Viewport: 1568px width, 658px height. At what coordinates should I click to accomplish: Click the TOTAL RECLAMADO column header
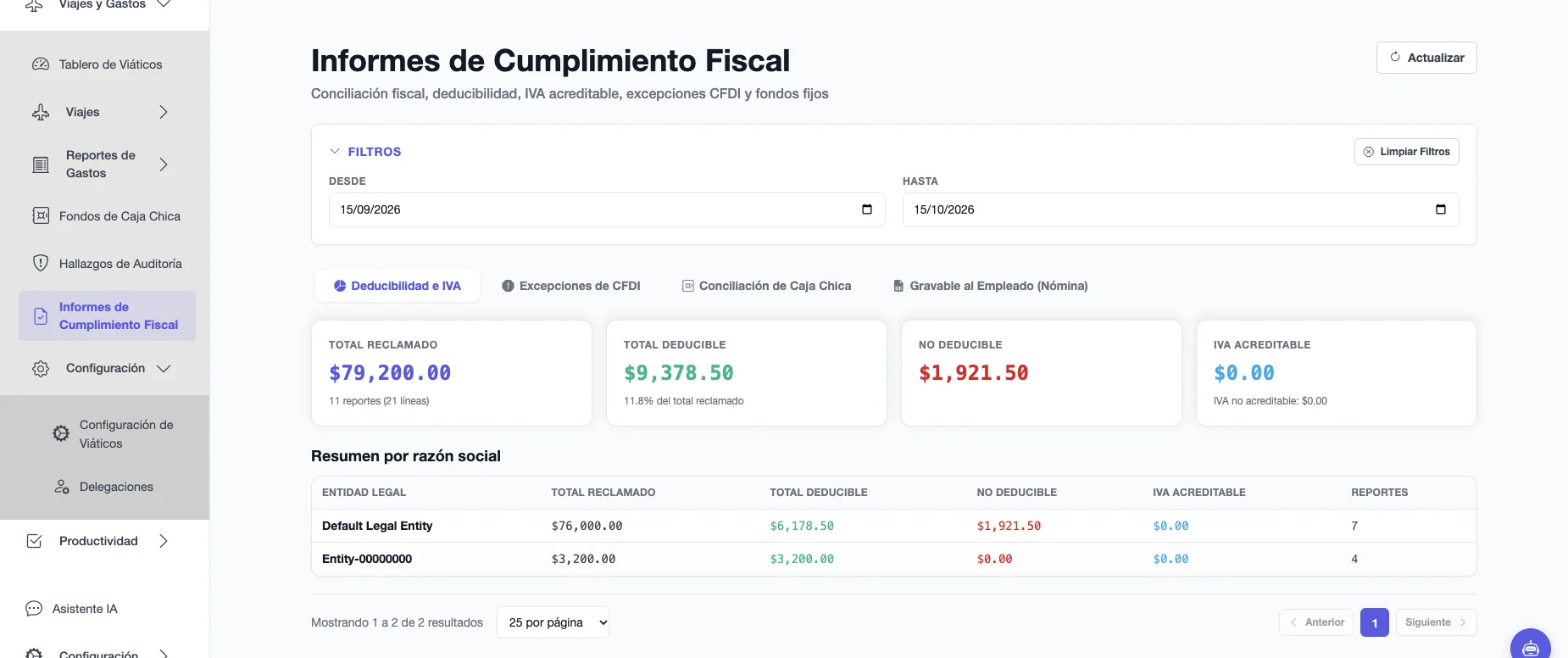pos(603,493)
